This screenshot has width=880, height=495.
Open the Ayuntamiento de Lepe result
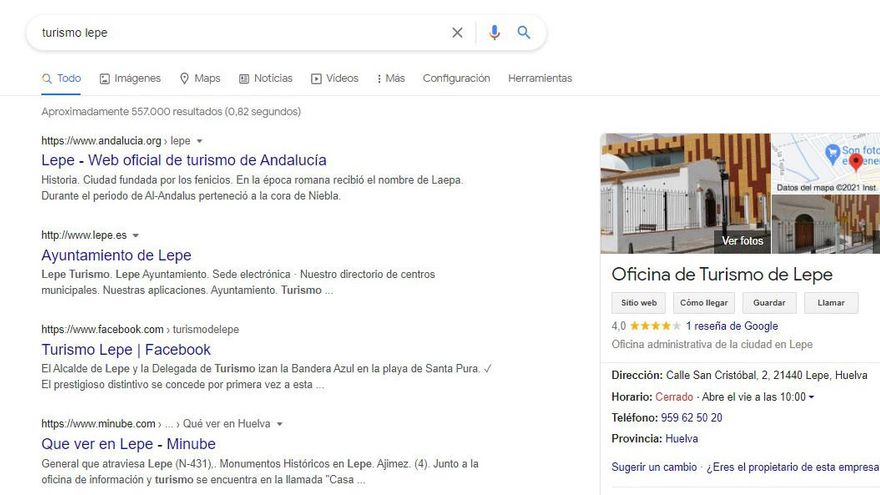[116, 255]
